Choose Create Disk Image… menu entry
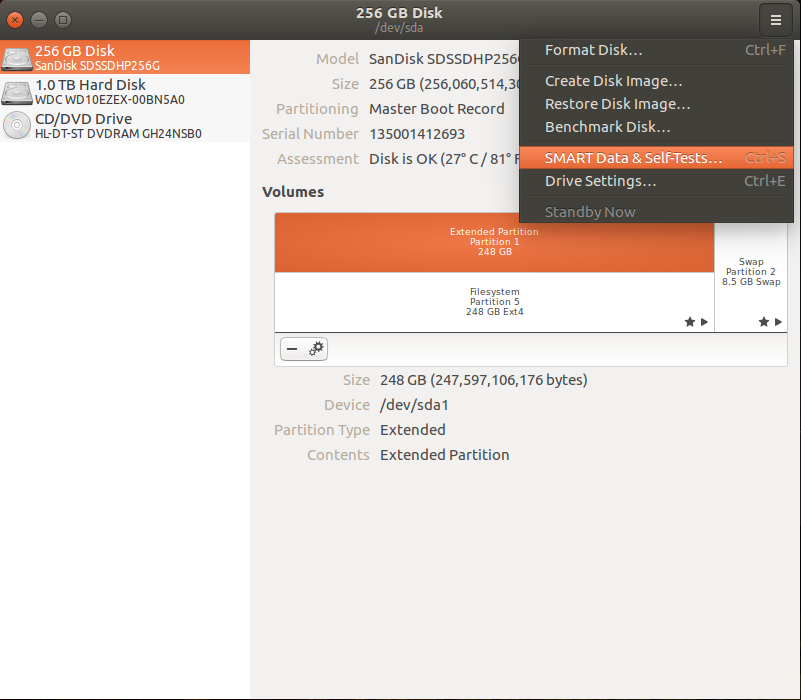 (x=656, y=81)
